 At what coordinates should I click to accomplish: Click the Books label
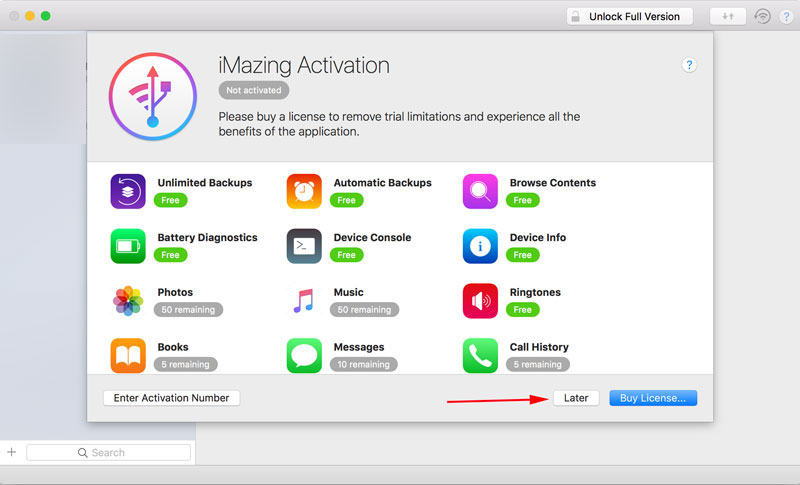[173, 347]
